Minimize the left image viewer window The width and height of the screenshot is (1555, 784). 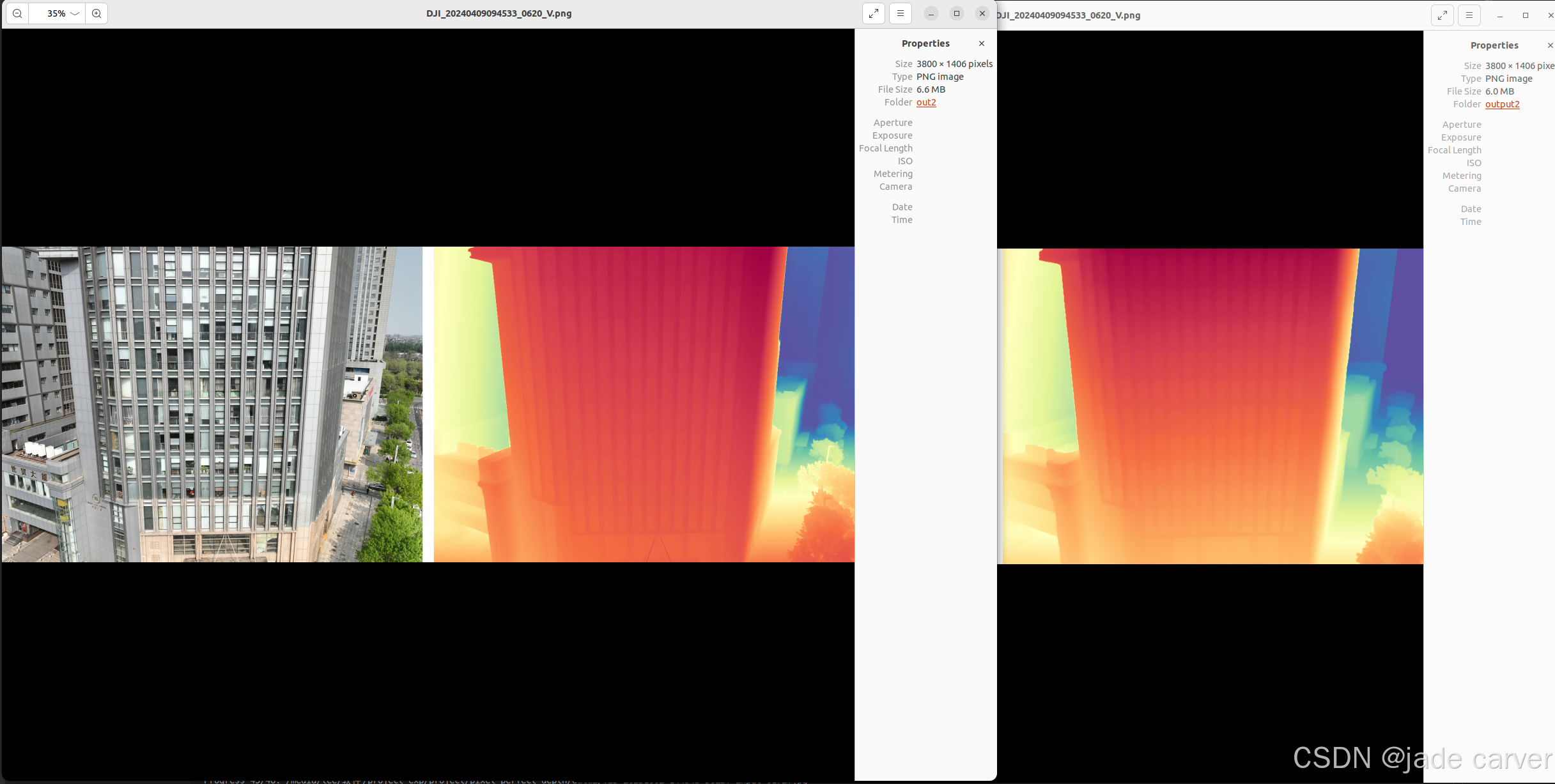tap(931, 13)
